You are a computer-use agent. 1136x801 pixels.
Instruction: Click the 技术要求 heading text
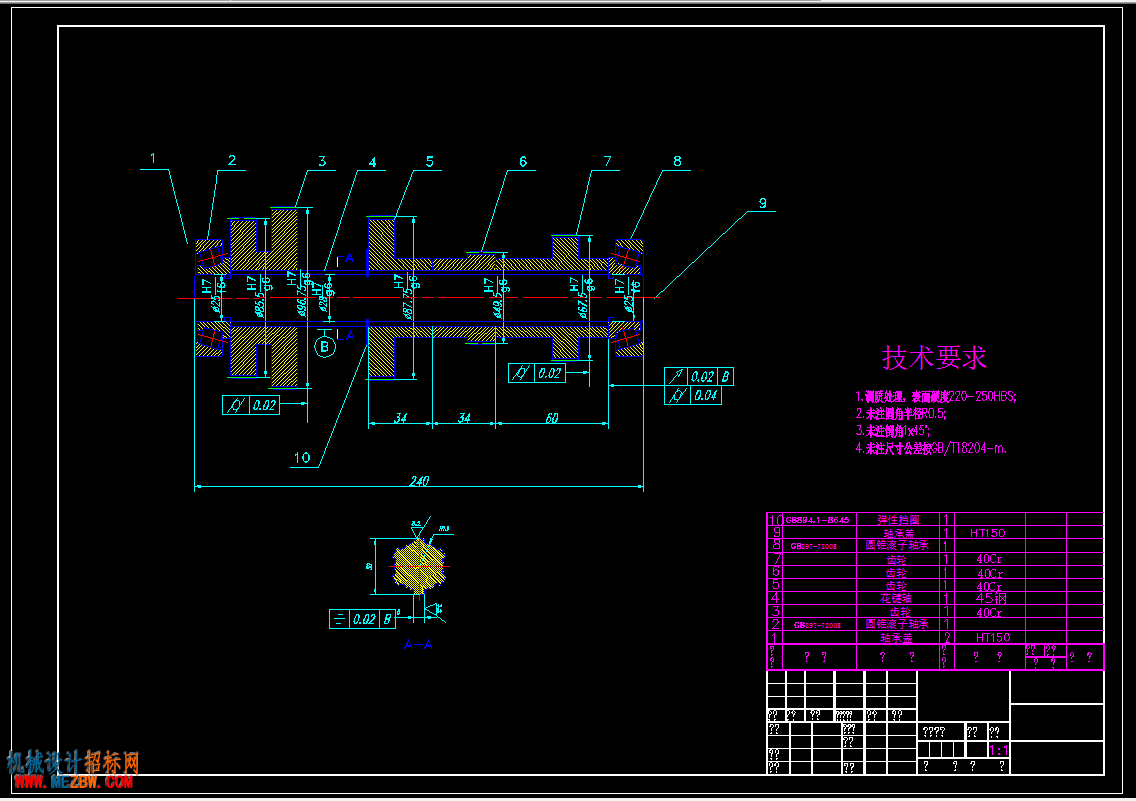coord(934,357)
